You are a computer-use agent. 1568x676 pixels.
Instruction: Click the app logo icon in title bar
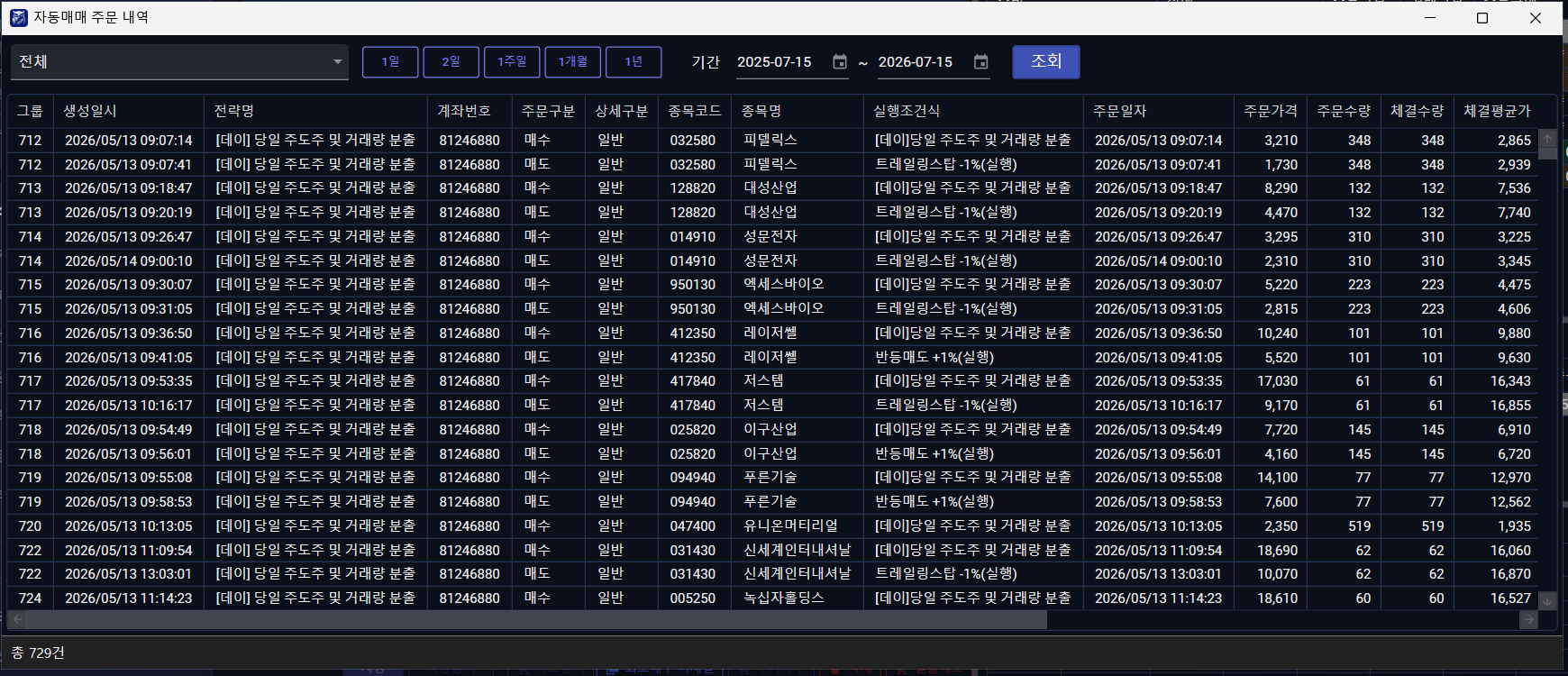click(19, 17)
